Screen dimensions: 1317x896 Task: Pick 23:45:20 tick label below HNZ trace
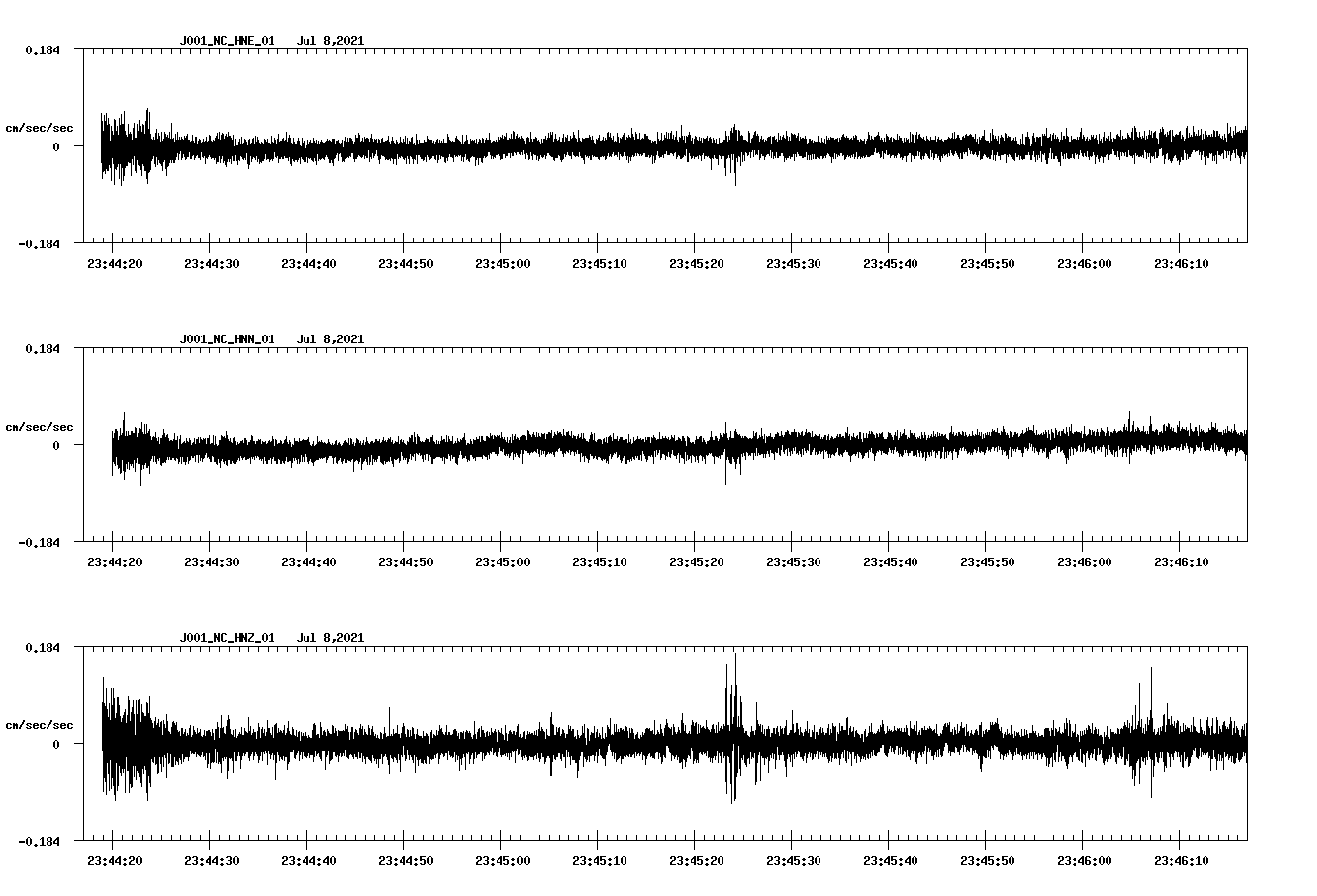click(x=696, y=860)
